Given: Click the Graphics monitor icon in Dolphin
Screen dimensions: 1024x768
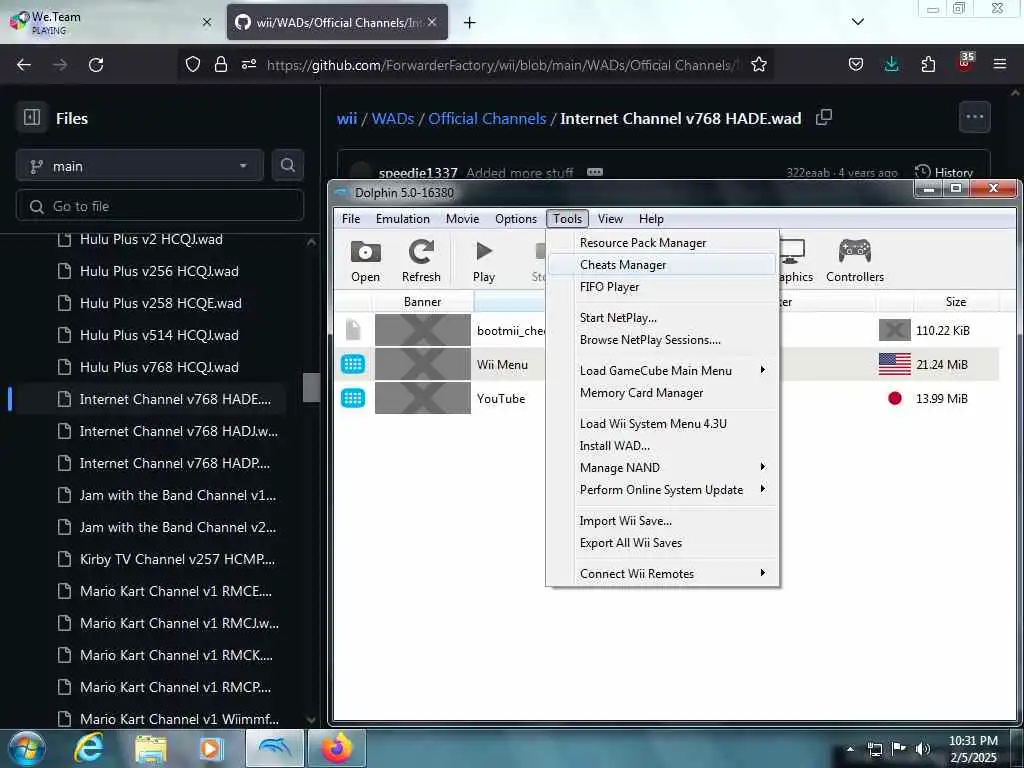Looking at the screenshot, I should coord(792,251).
